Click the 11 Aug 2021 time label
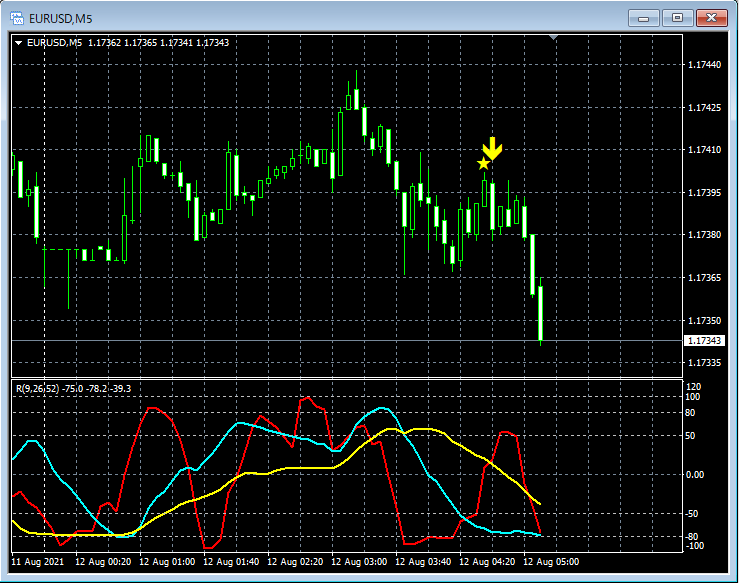The image size is (740, 583). pos(37,562)
